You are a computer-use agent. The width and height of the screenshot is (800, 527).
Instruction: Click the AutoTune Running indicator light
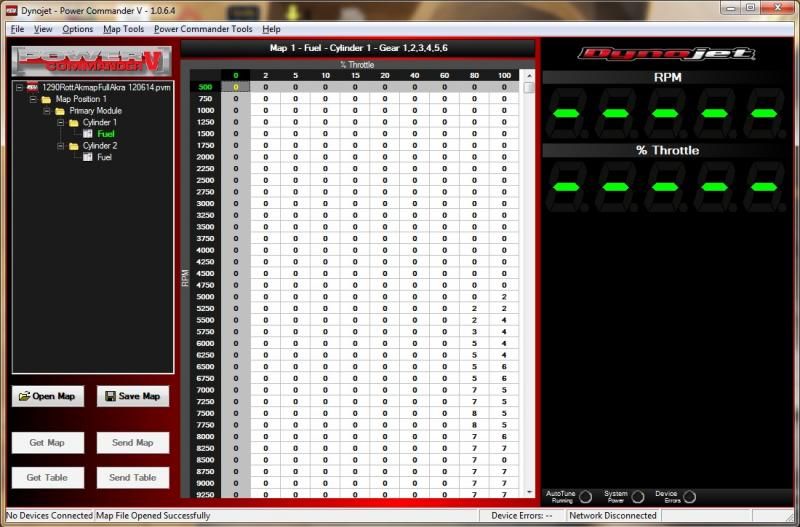tap(585, 496)
